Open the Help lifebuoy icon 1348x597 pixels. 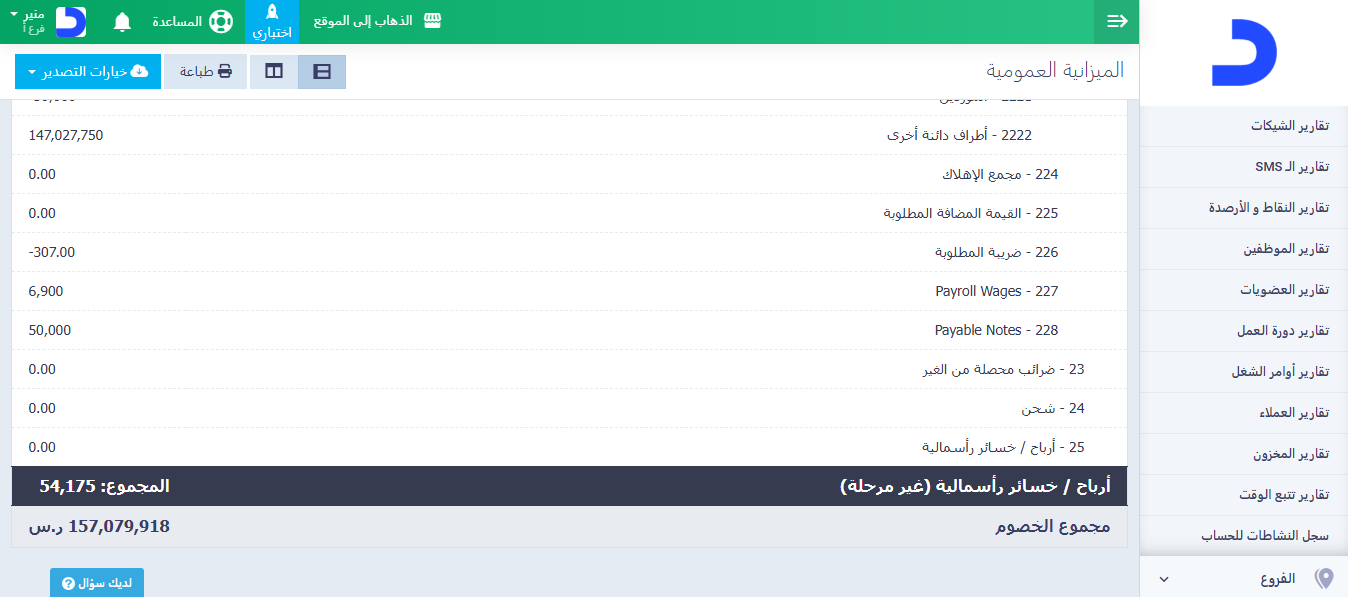[221, 22]
